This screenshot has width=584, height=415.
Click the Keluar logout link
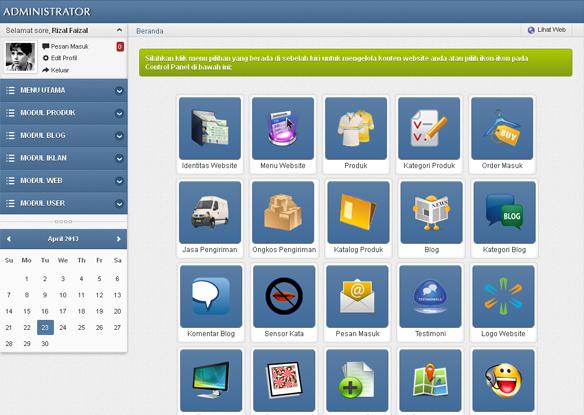(60, 70)
